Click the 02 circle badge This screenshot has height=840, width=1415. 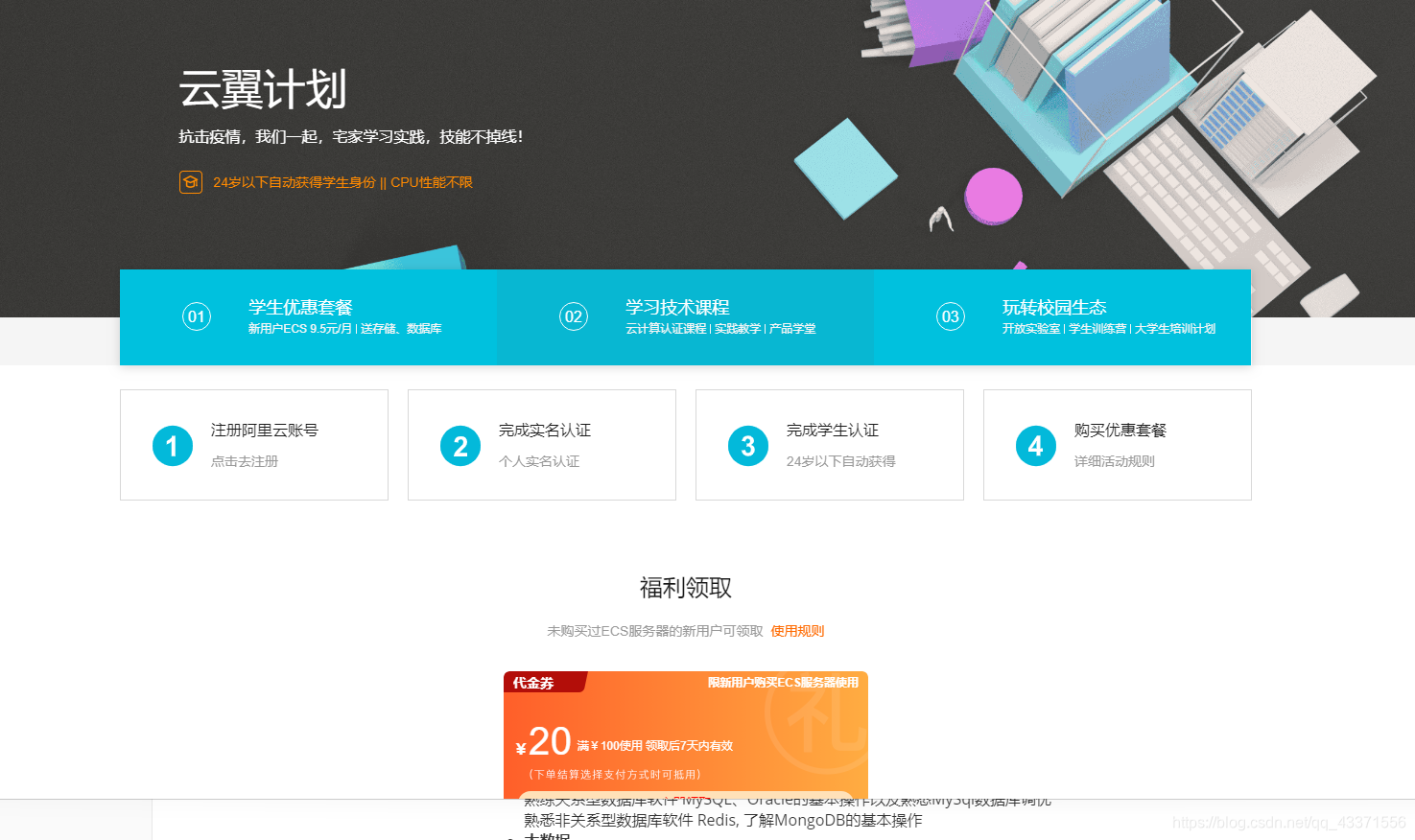(574, 316)
